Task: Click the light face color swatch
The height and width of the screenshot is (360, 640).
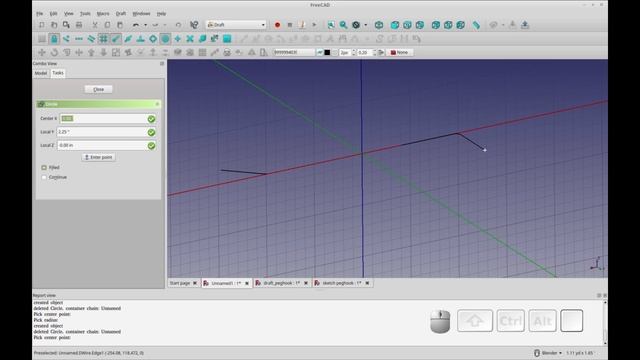Action: coord(335,52)
